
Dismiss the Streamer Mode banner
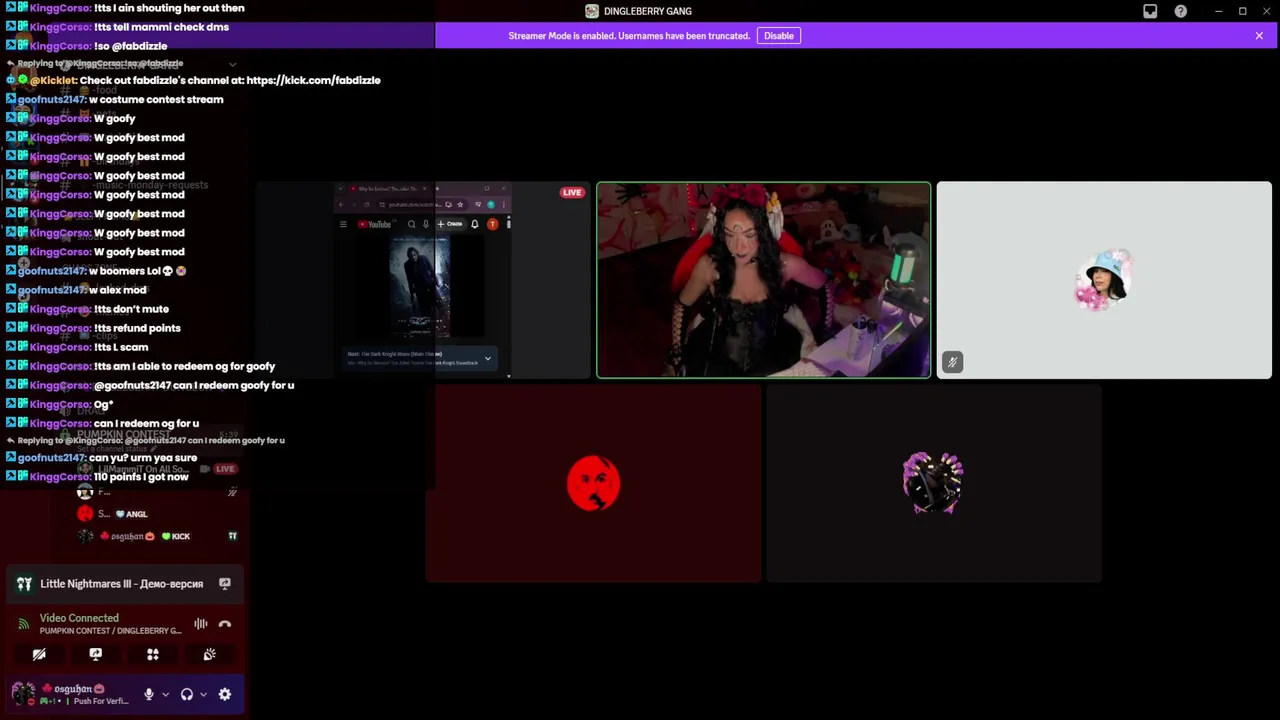pos(1259,36)
